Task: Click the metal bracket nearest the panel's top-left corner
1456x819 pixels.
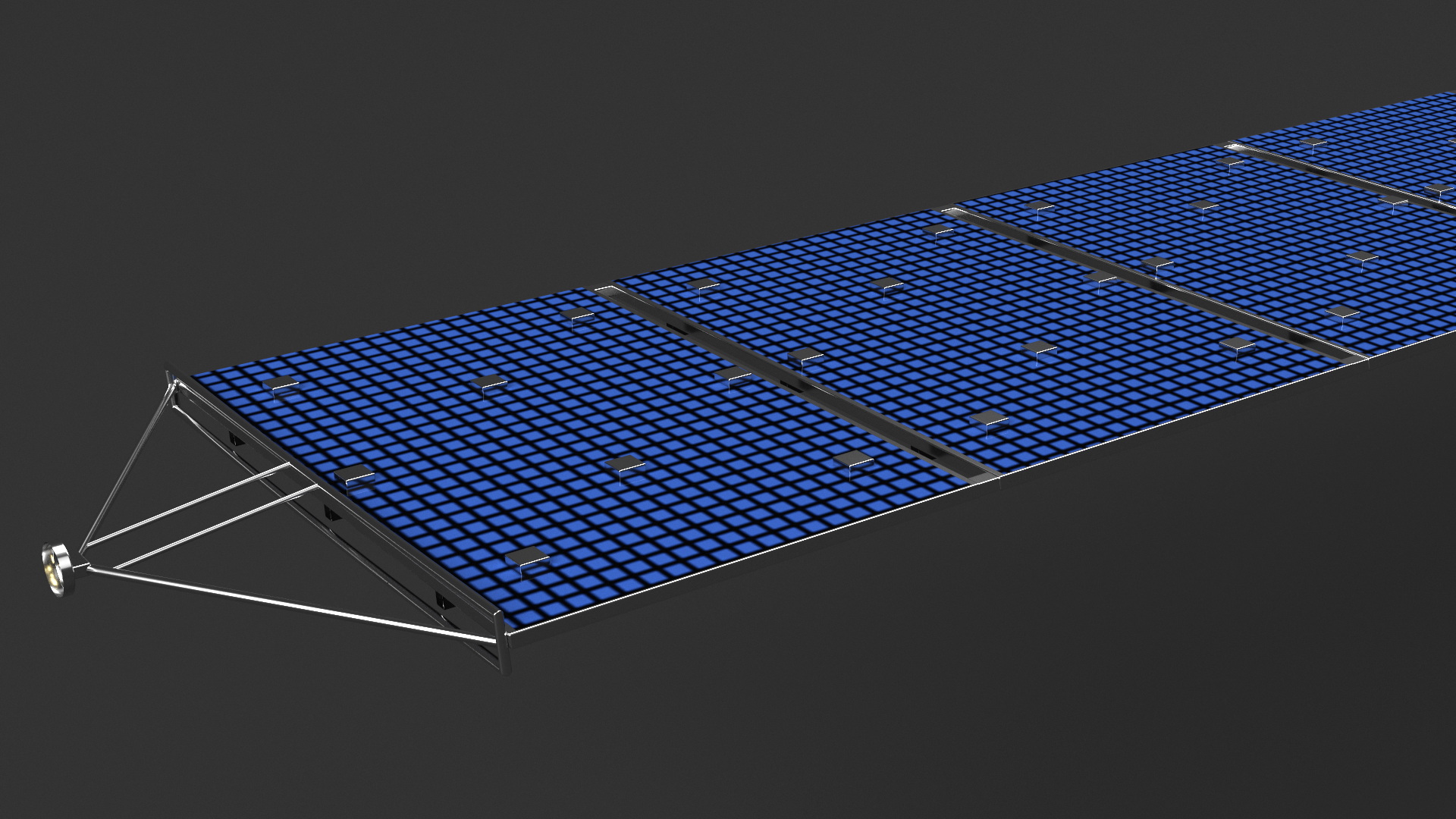Action: click(x=282, y=384)
